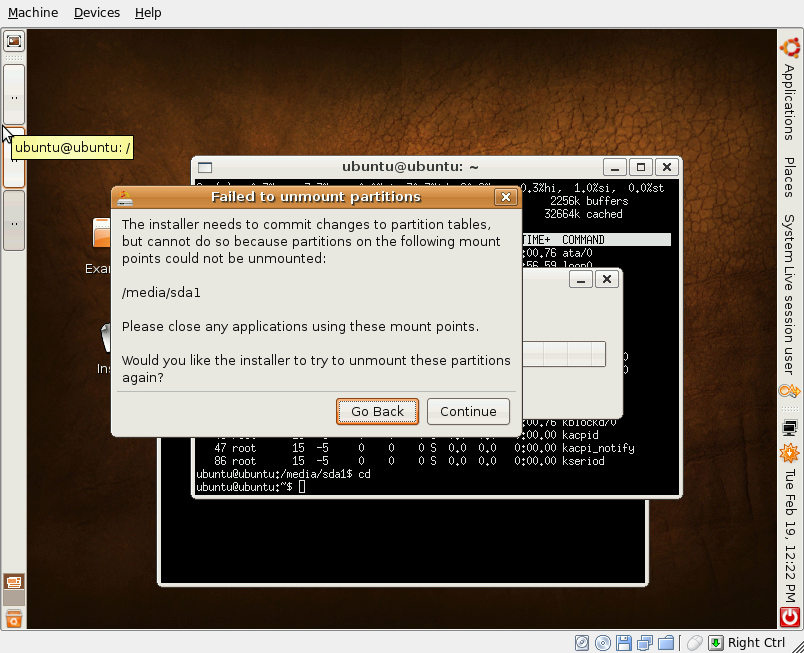Click the workspace switcher
804x653 pixels.
coord(14,589)
